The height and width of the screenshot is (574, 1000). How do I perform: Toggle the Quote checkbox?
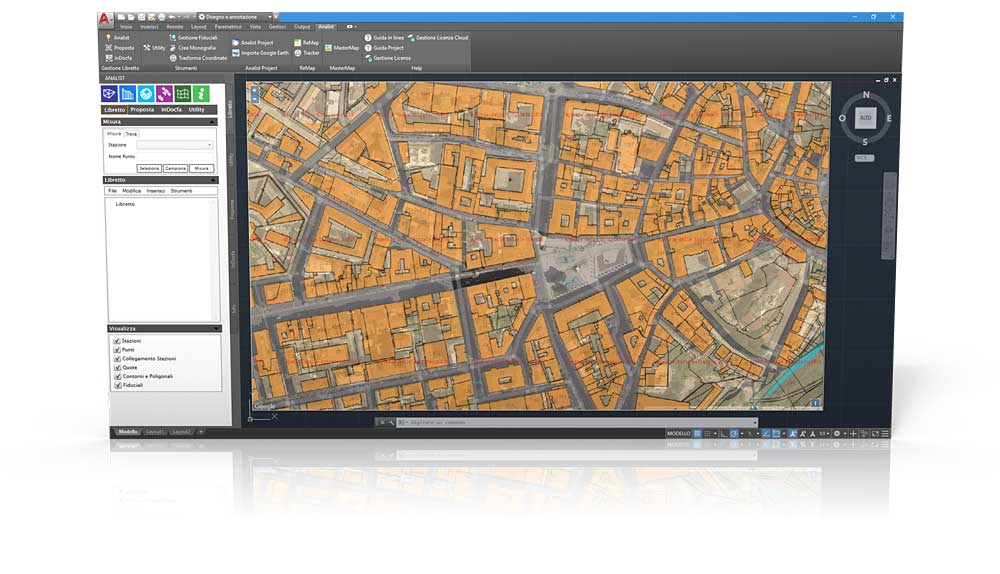pyautogui.click(x=117, y=368)
